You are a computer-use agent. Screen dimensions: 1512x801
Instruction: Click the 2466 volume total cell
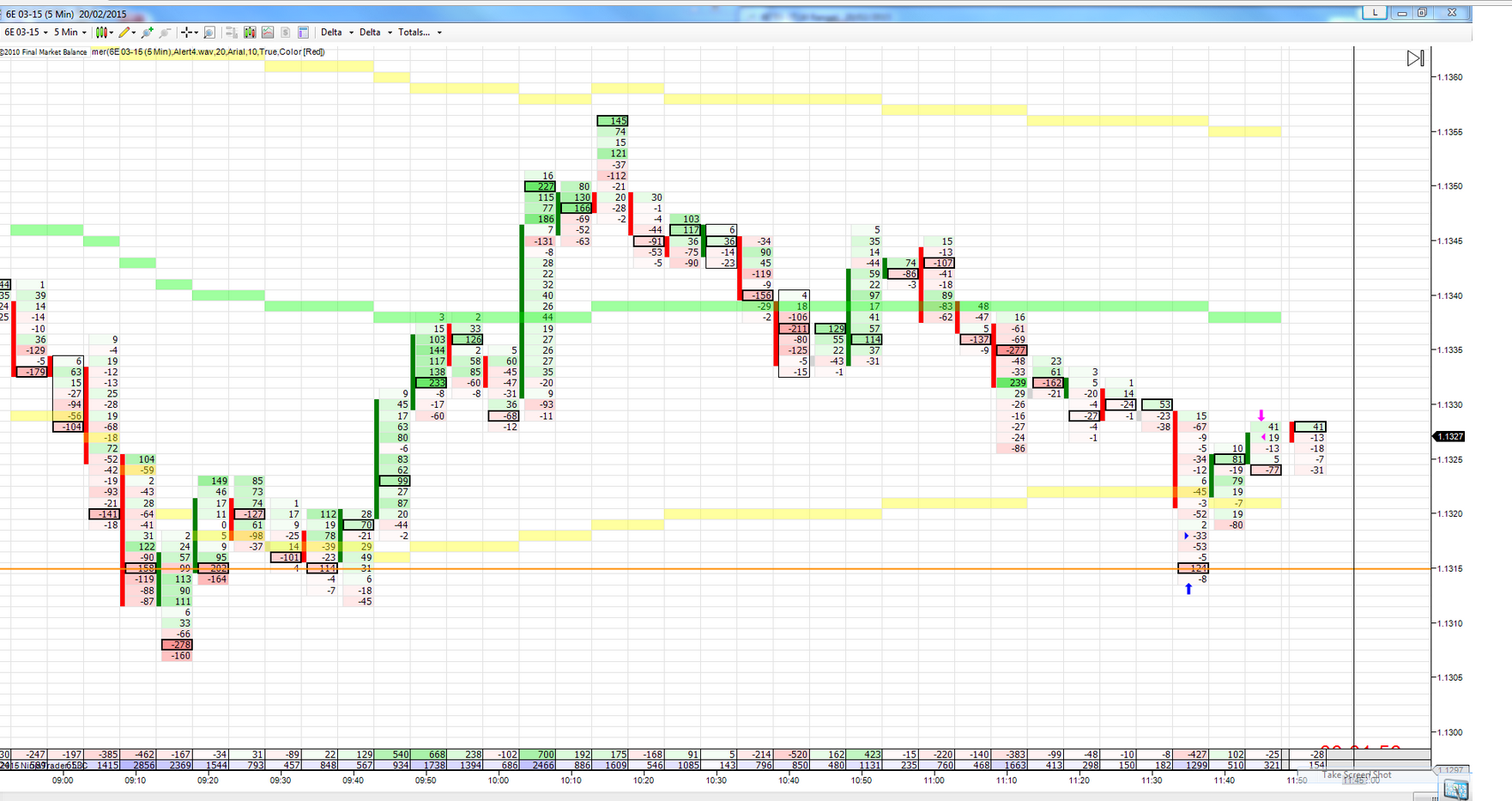pos(539,765)
